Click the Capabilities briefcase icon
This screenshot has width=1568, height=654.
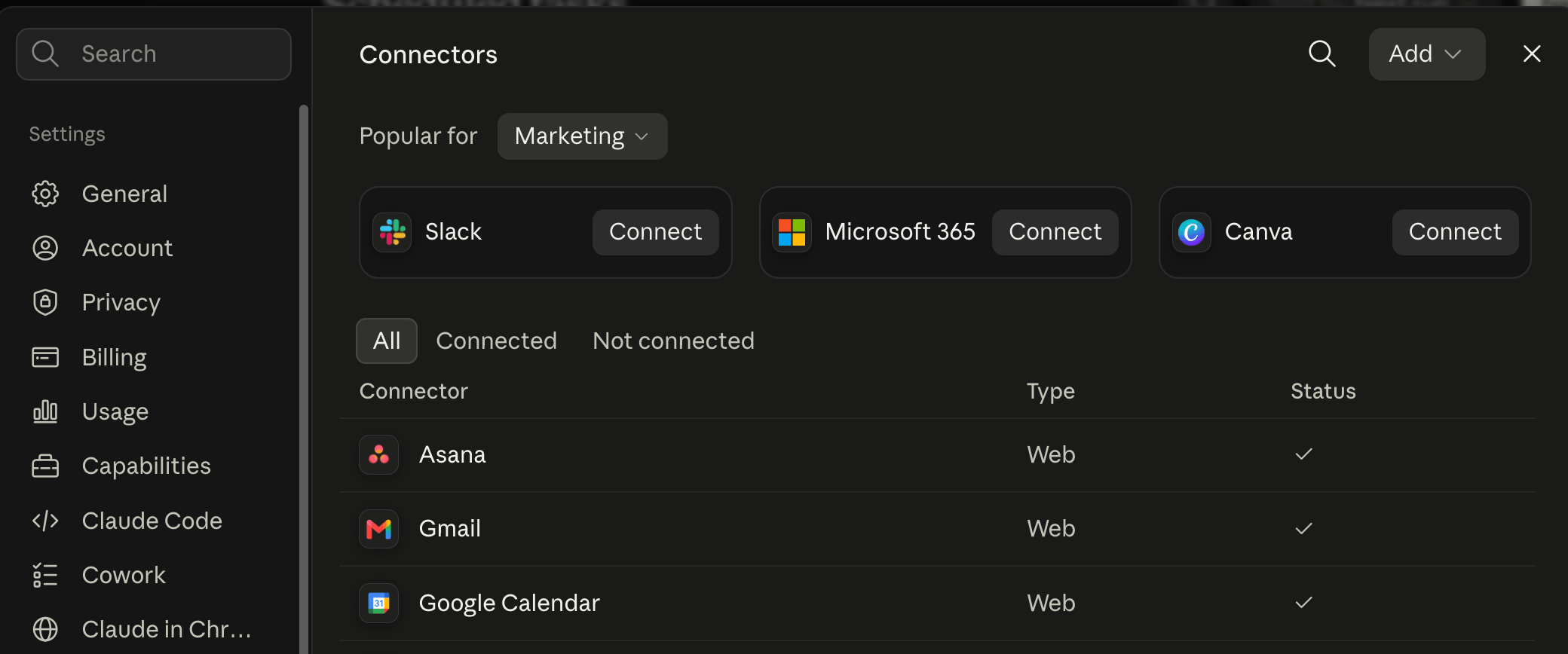[x=45, y=466]
